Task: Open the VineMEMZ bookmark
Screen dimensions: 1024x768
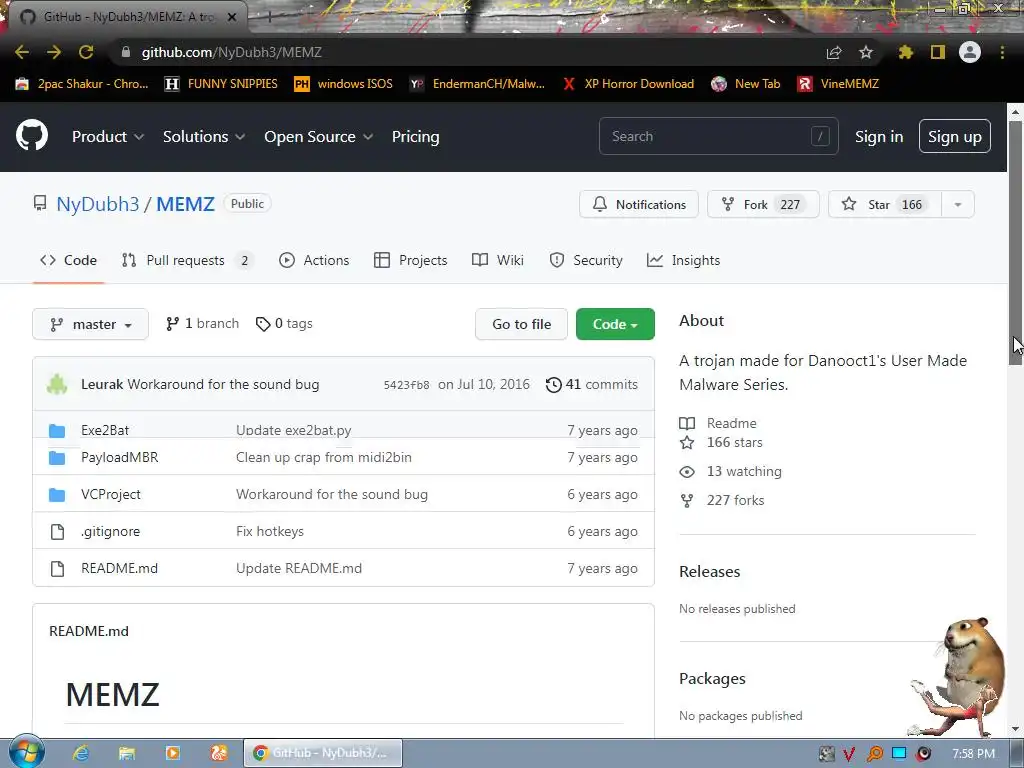Action: tap(838, 84)
